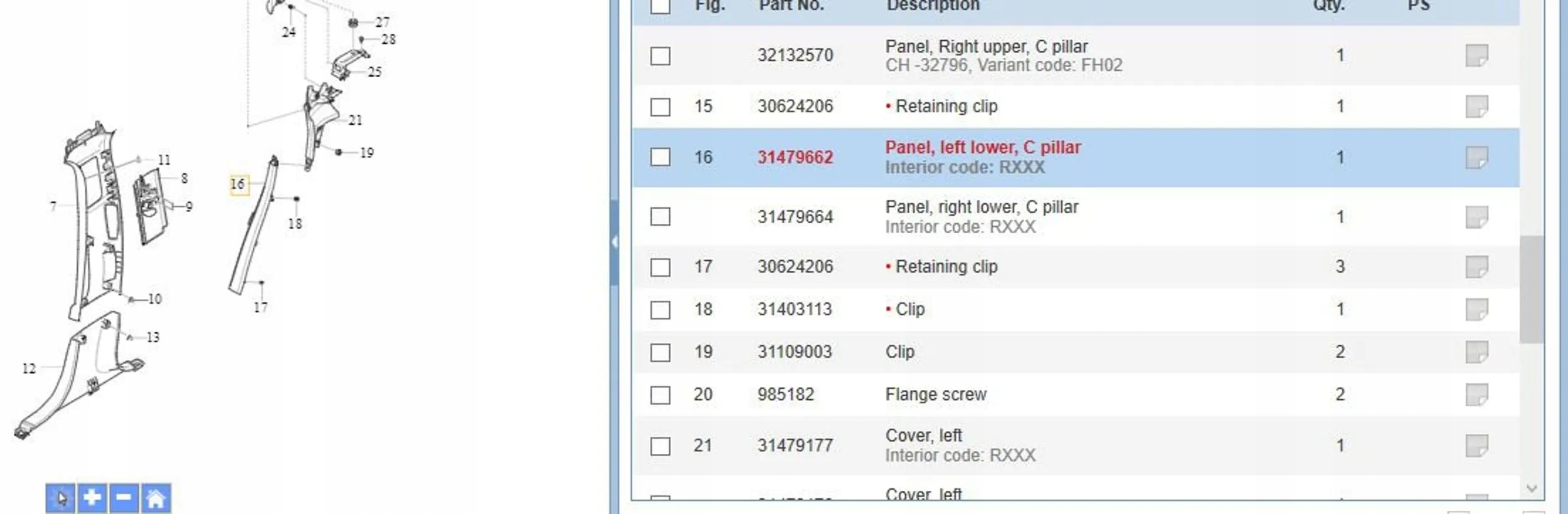The width and height of the screenshot is (1568, 514).
Task: Click part number 31479664
Action: (795, 217)
